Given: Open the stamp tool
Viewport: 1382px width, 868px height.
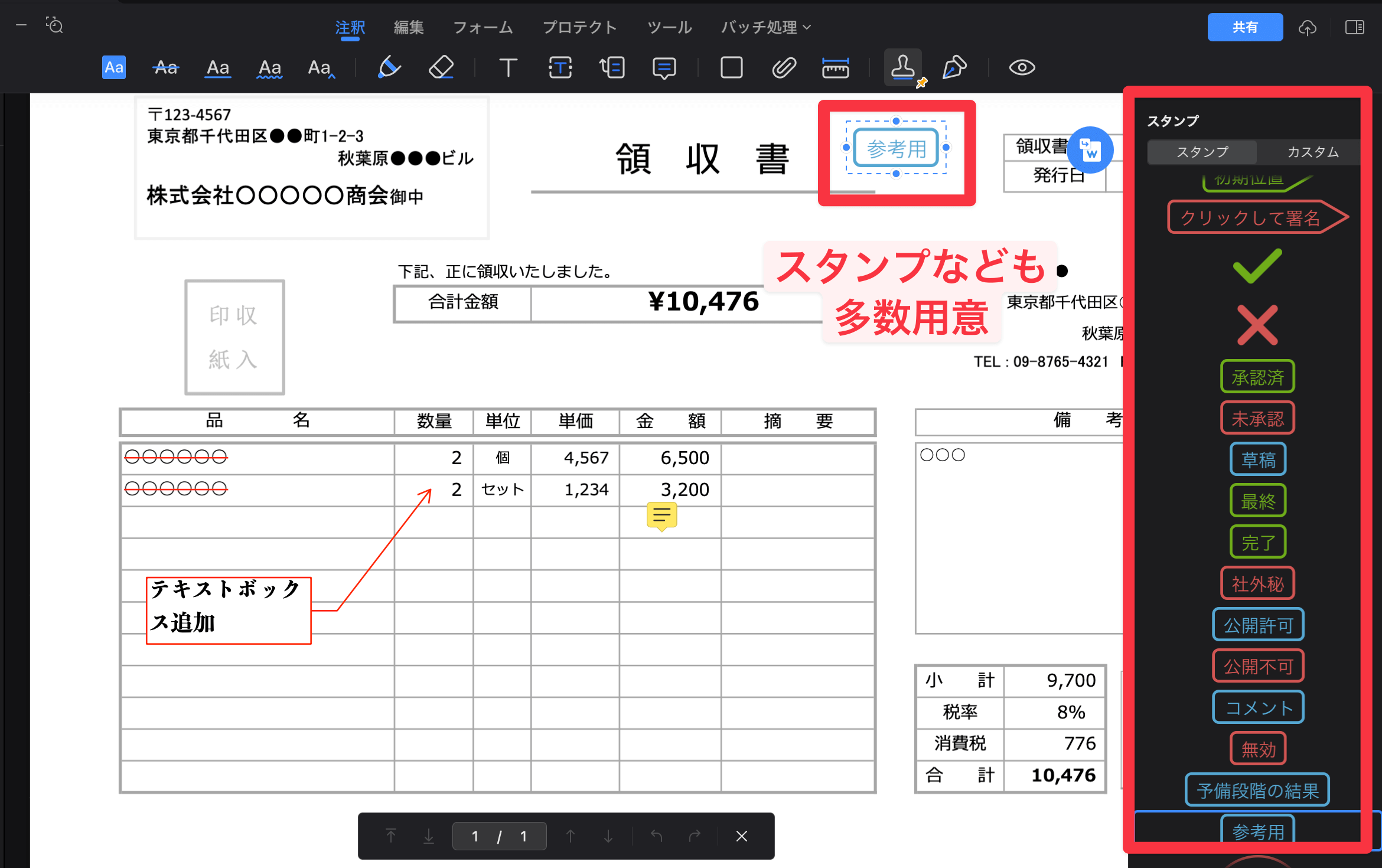Looking at the screenshot, I should 903,67.
